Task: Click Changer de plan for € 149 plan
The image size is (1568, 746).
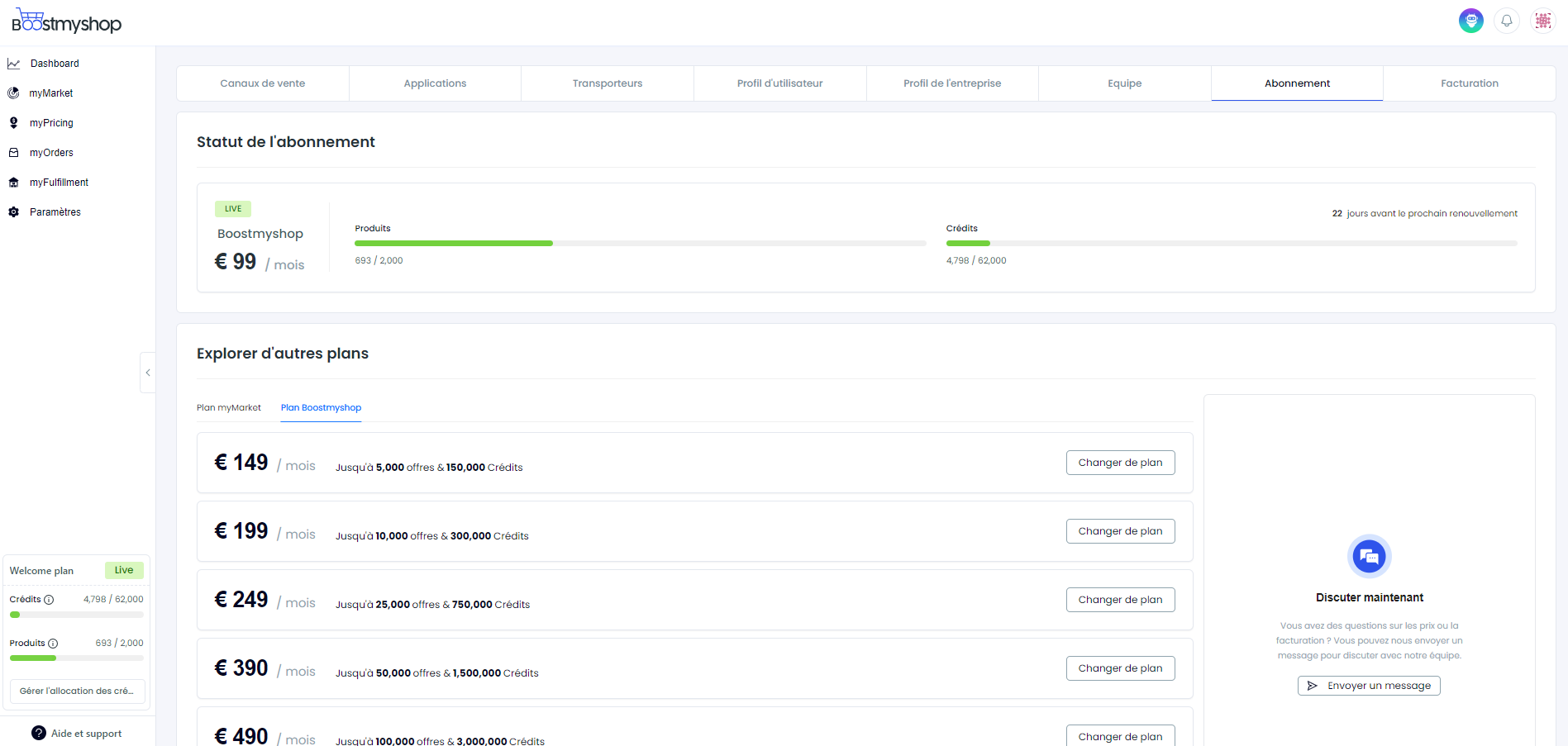Action: point(1120,463)
